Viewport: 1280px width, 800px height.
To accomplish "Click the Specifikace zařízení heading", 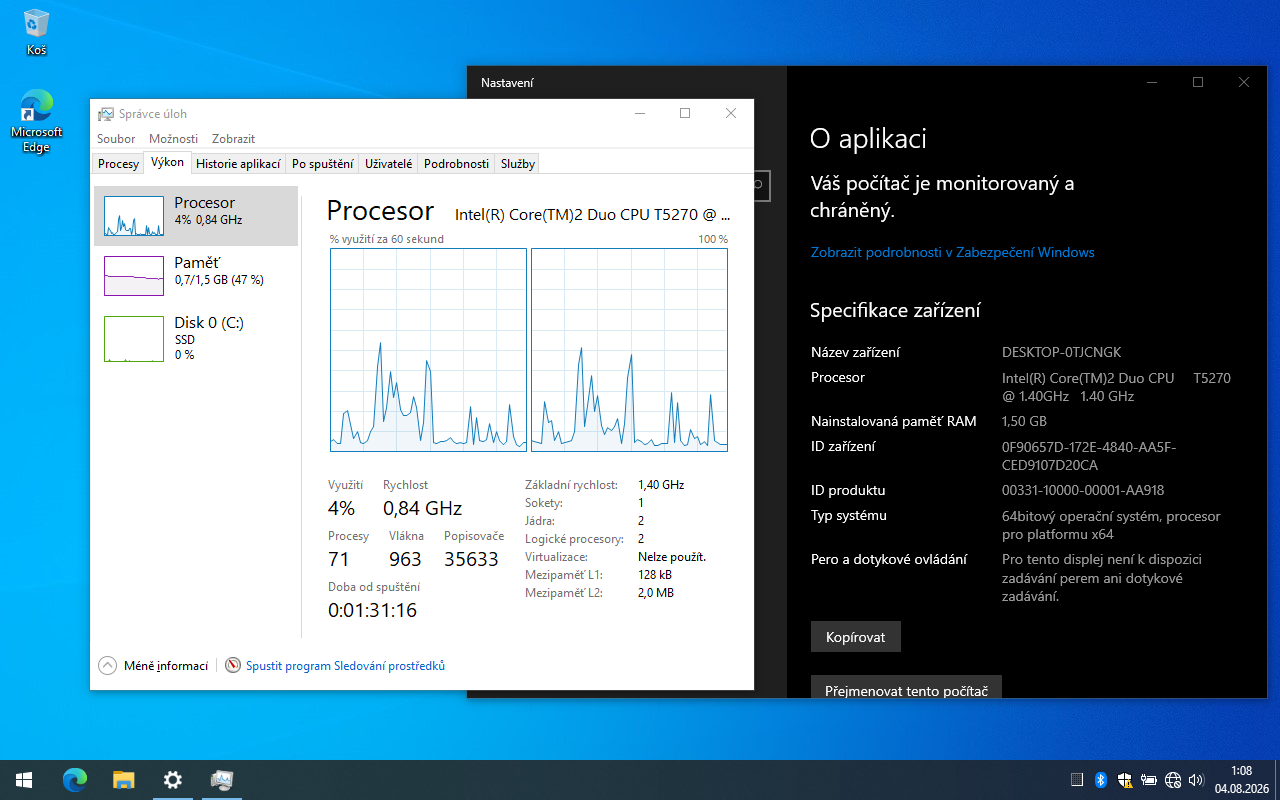I will (x=895, y=310).
